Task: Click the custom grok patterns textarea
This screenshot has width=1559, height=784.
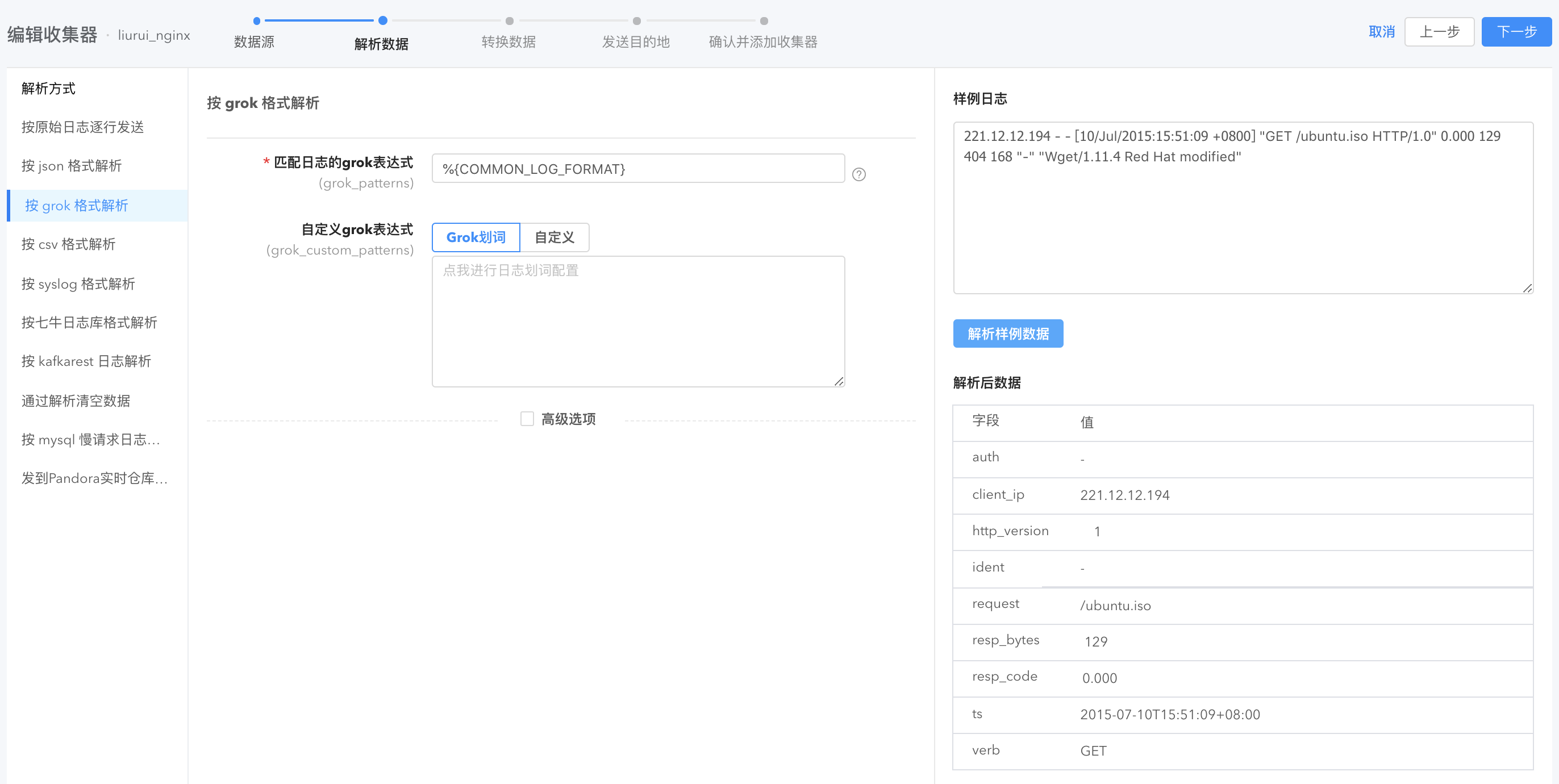Action: (x=638, y=321)
